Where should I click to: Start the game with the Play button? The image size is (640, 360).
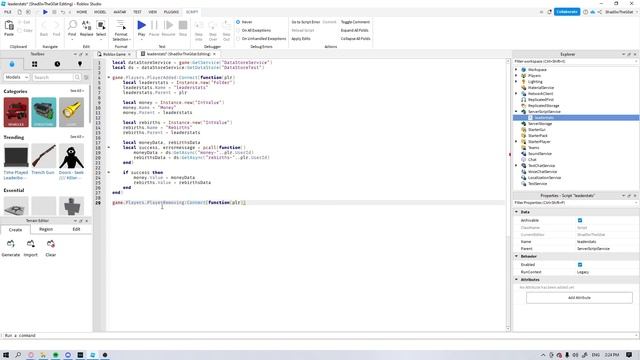pos(141,25)
